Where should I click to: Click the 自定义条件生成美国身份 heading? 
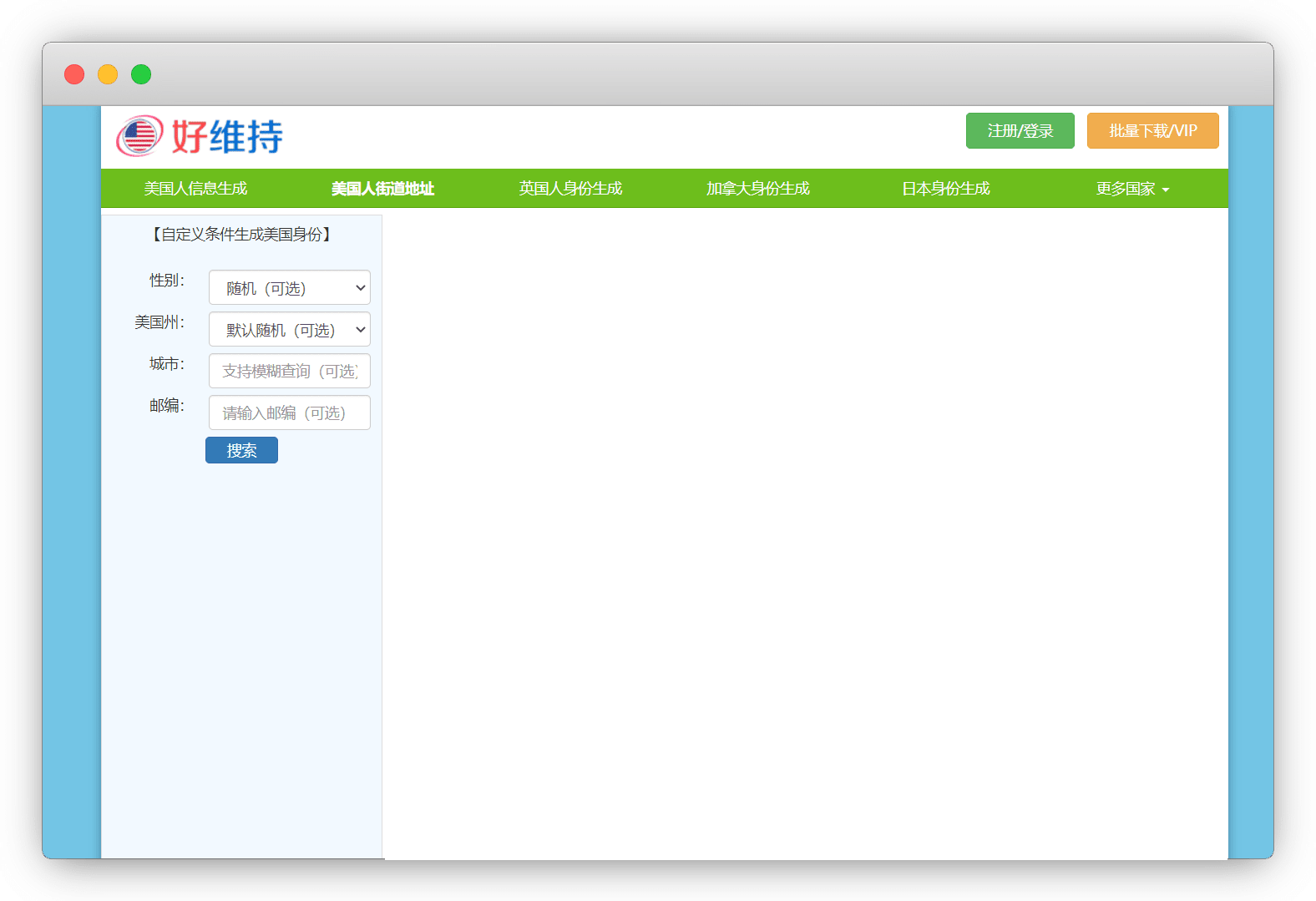(x=241, y=235)
